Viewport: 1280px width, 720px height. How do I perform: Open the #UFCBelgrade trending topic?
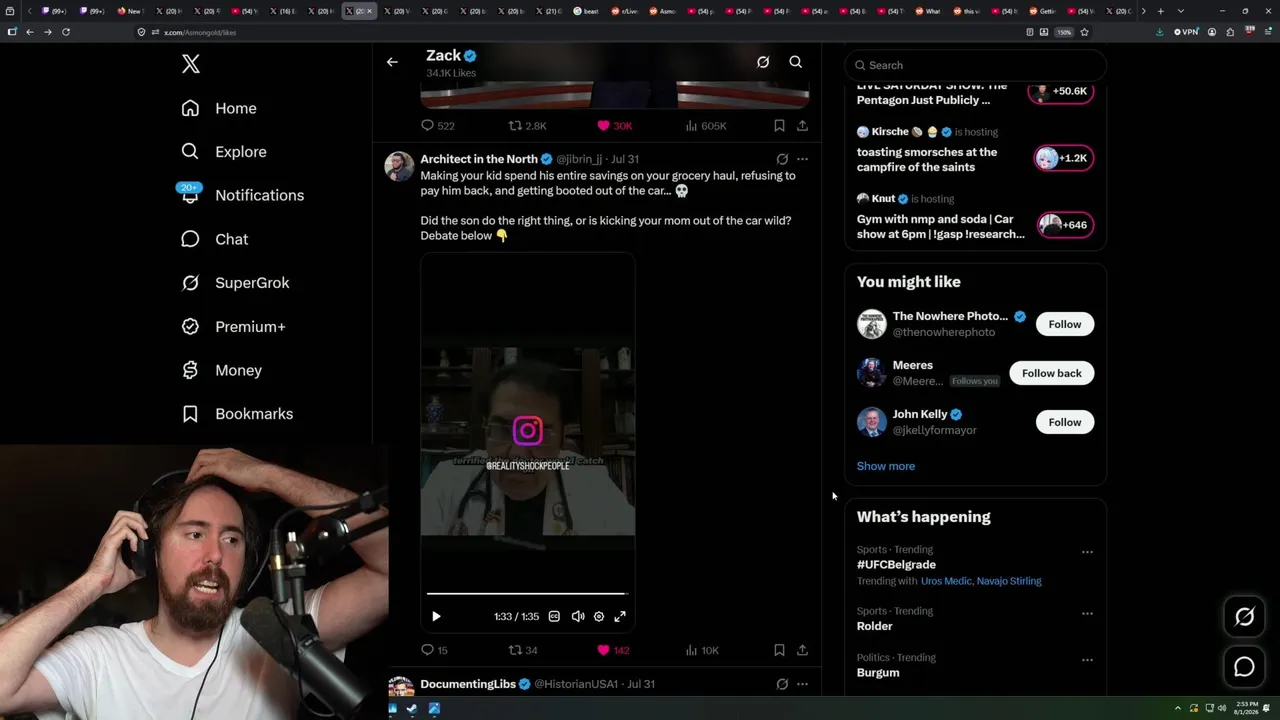pos(896,565)
